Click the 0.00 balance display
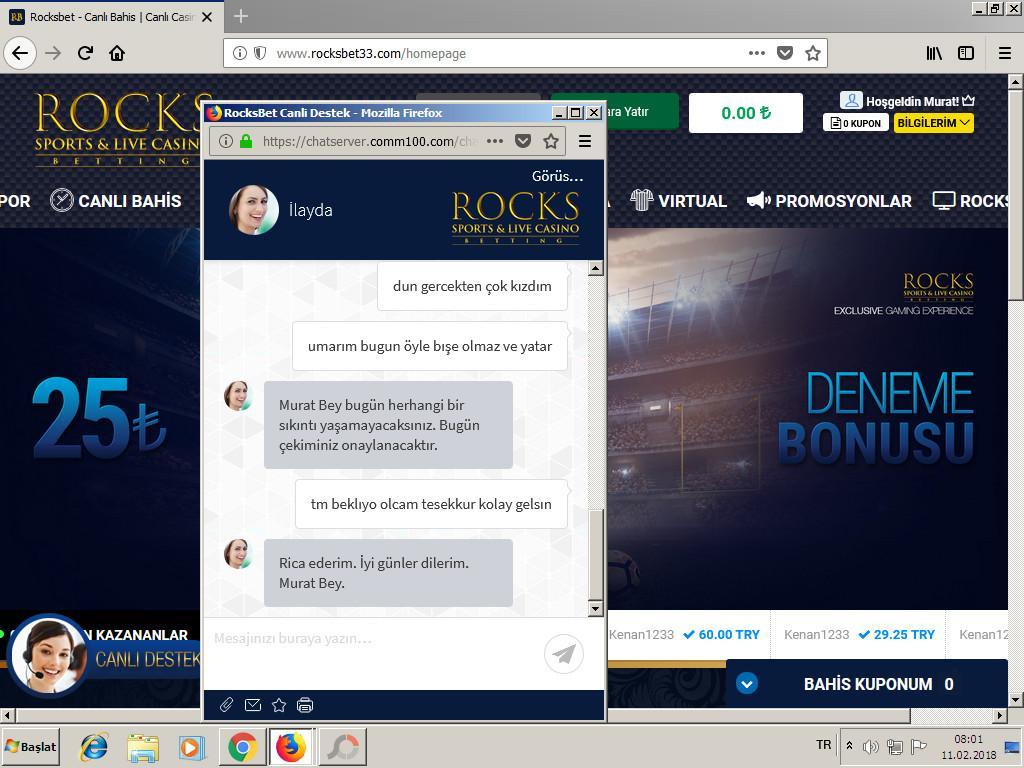 [746, 113]
